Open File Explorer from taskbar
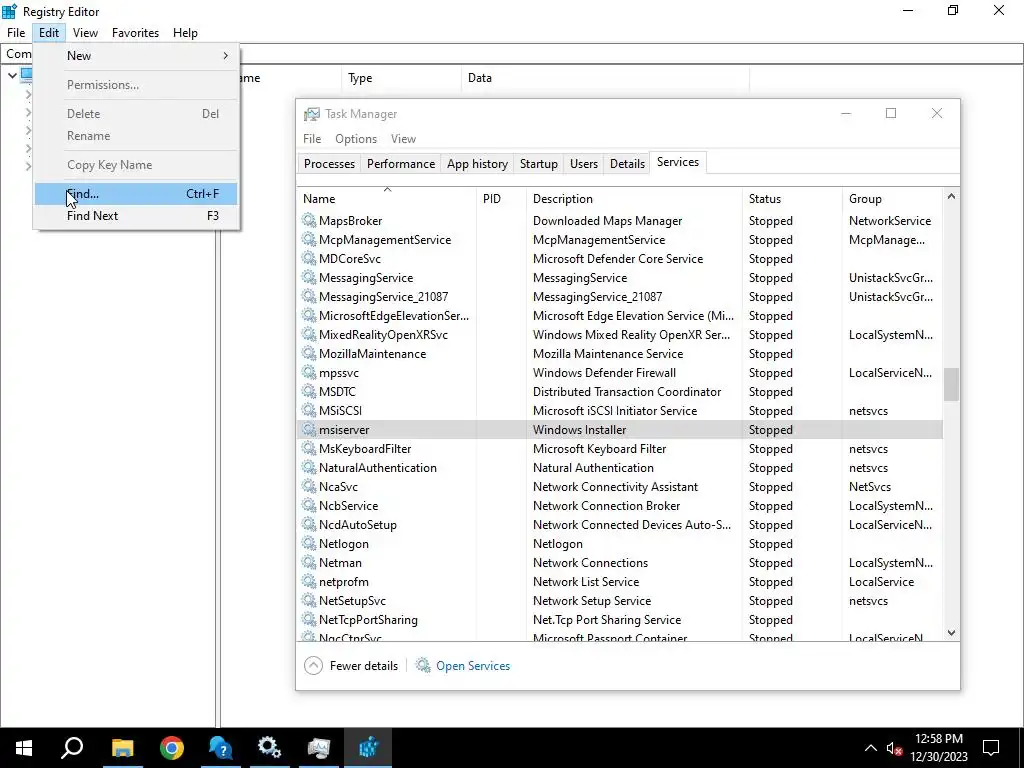The width and height of the screenshot is (1024, 768). coord(122,748)
